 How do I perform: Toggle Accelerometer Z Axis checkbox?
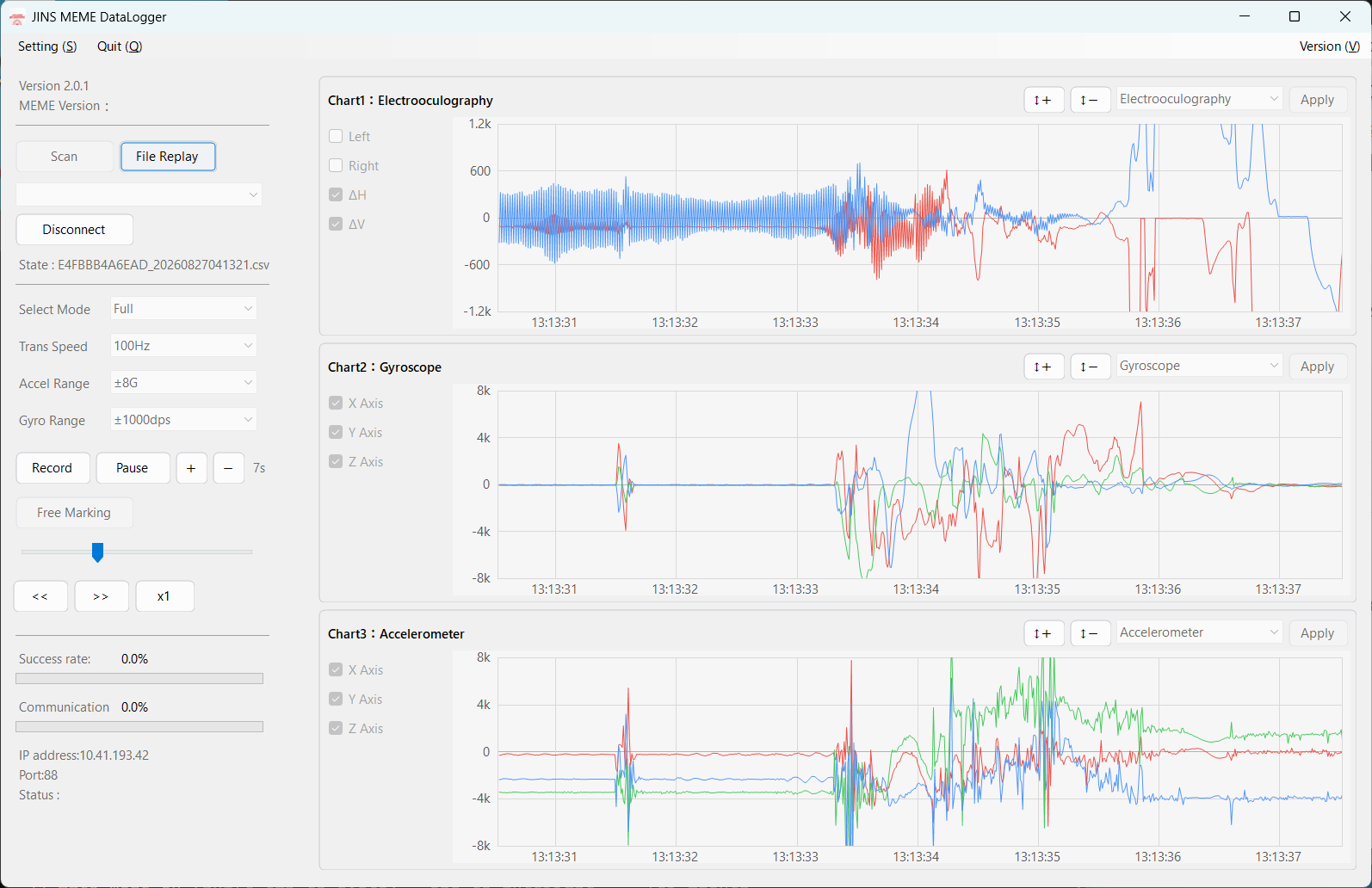(336, 728)
